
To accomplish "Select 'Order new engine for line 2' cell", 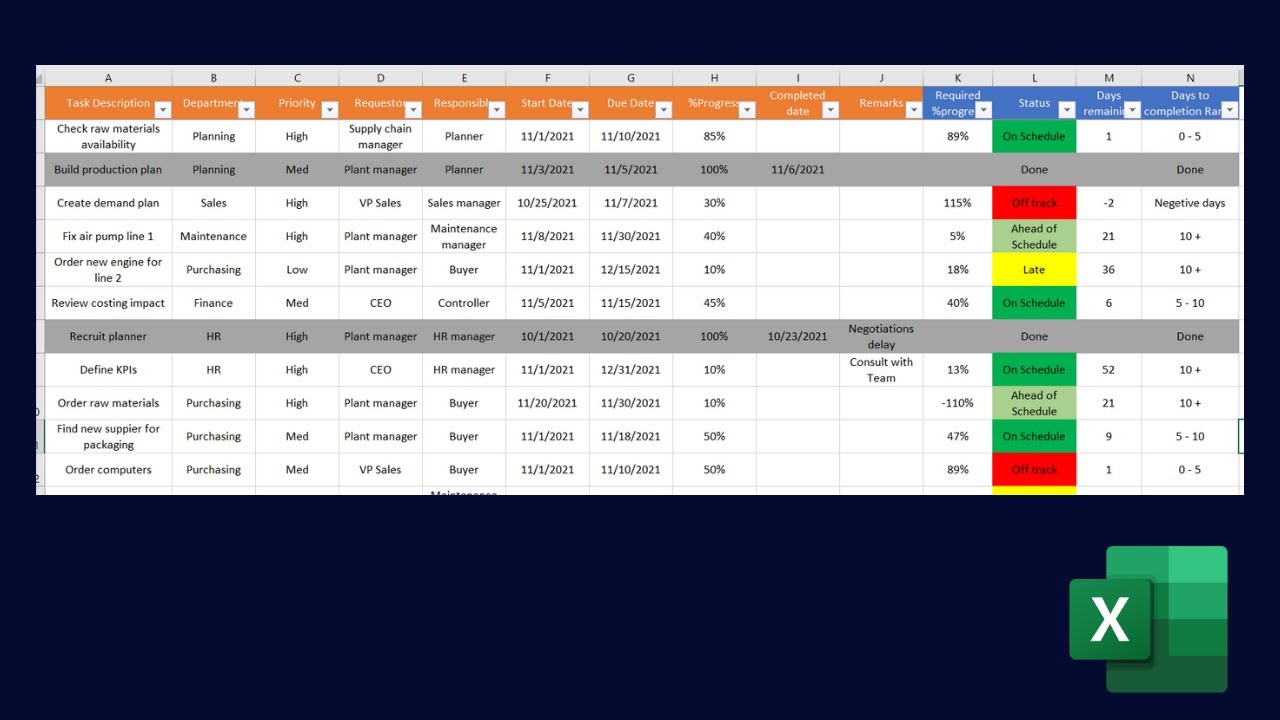I will (x=108, y=270).
